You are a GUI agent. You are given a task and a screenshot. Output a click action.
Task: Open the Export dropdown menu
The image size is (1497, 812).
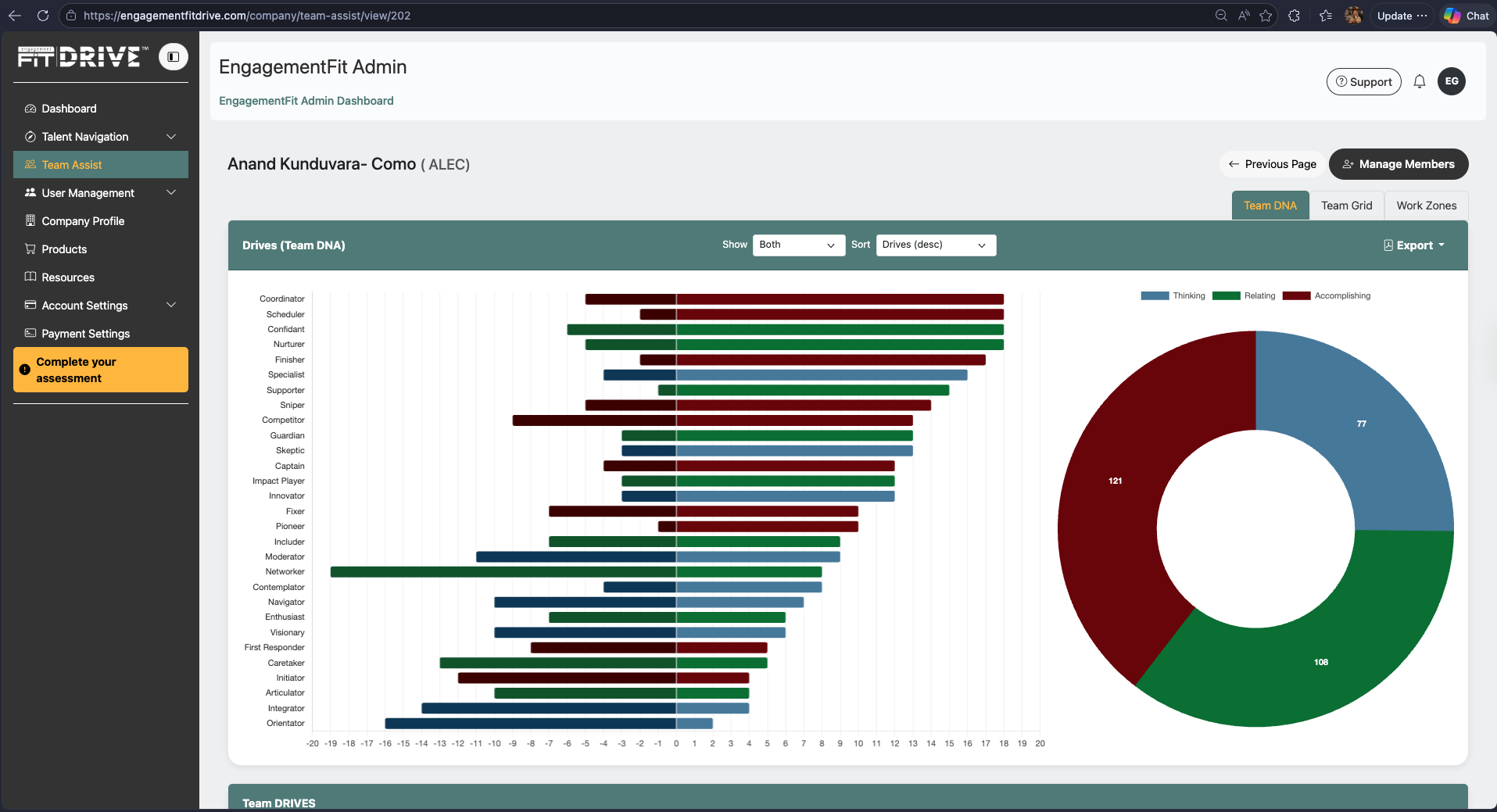(x=1414, y=245)
